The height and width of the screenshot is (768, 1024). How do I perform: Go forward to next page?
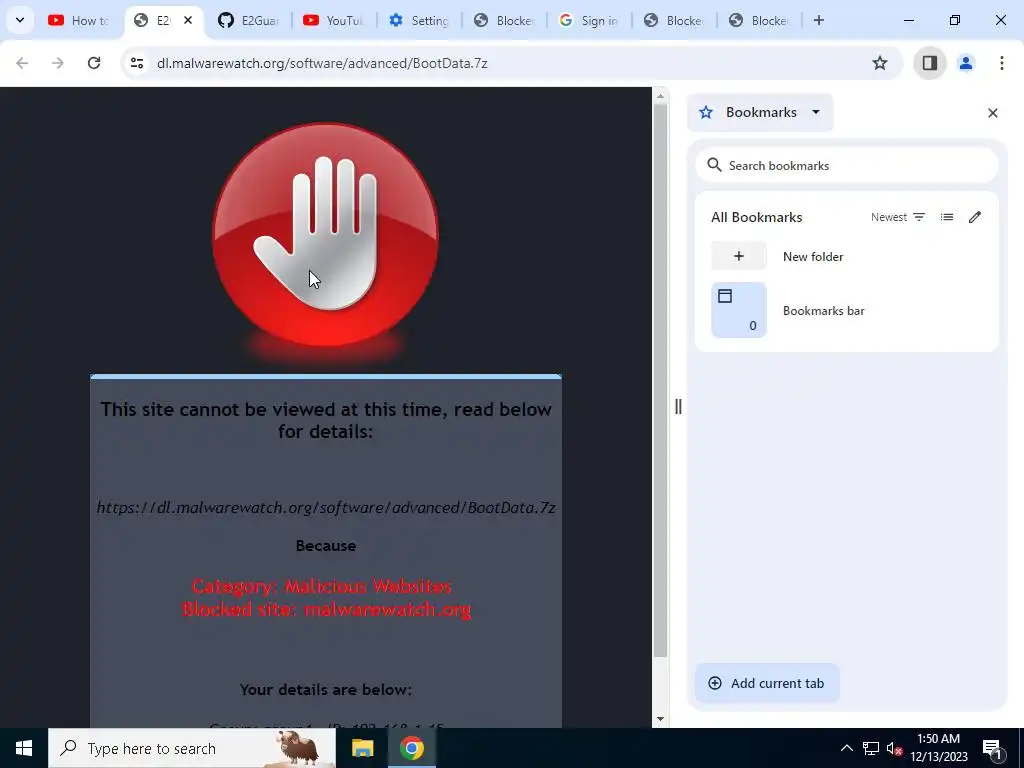coord(58,63)
